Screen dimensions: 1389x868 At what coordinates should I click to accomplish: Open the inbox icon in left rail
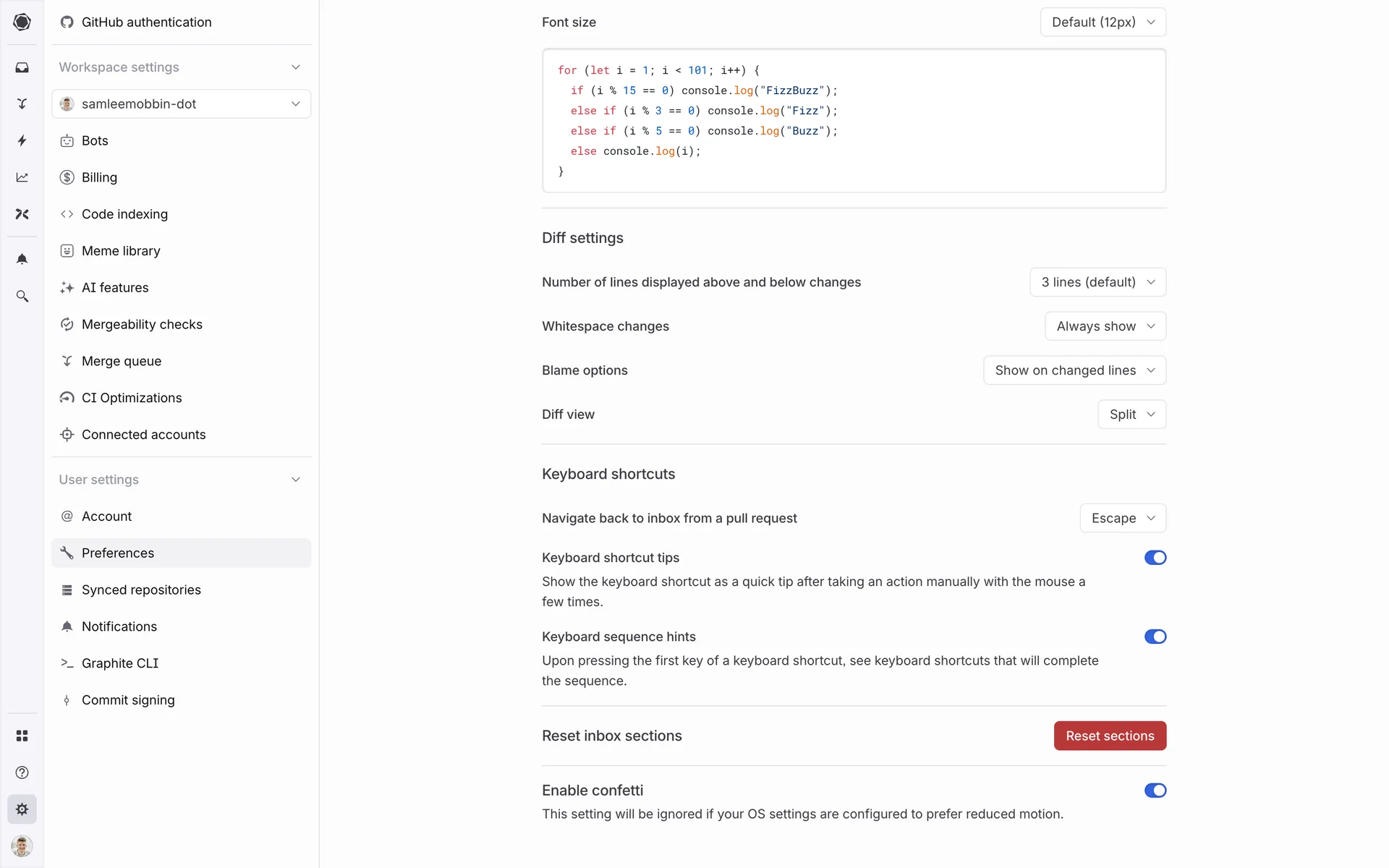pyautogui.click(x=22, y=67)
